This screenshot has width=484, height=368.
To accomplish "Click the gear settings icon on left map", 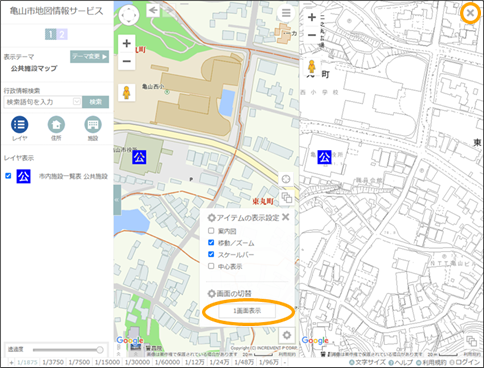I will tap(287, 335).
